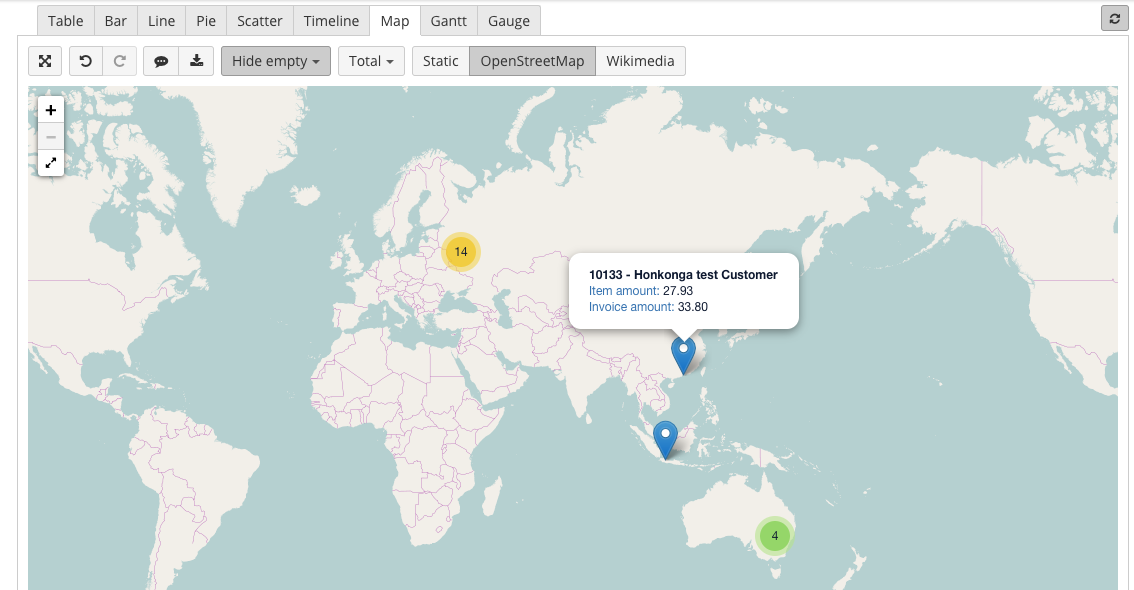
Task: Click the green cluster marker showing 4
Action: pos(774,536)
